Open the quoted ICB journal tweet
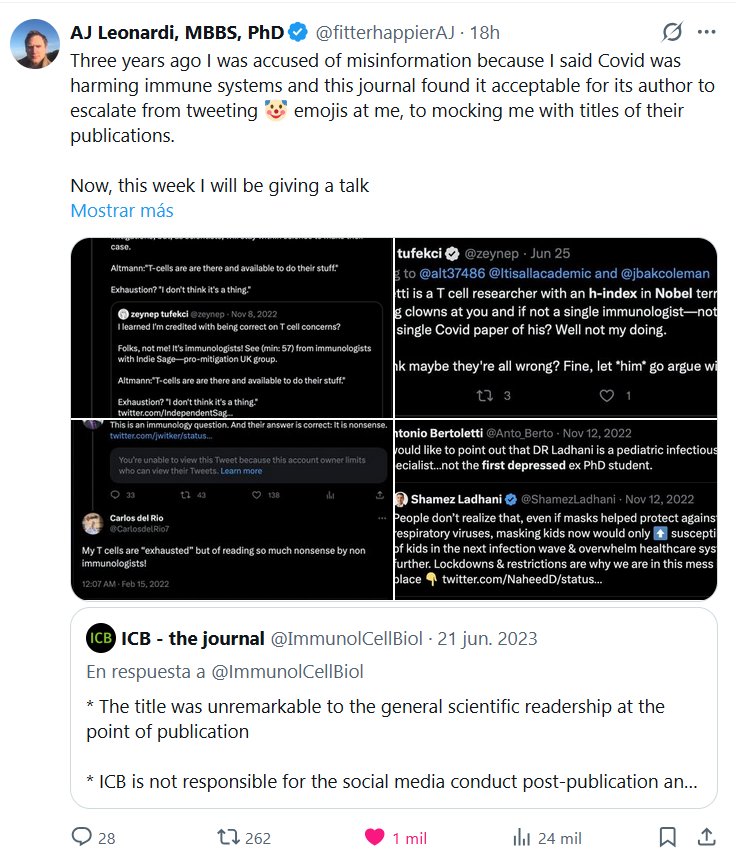736x860 pixels. [393, 720]
